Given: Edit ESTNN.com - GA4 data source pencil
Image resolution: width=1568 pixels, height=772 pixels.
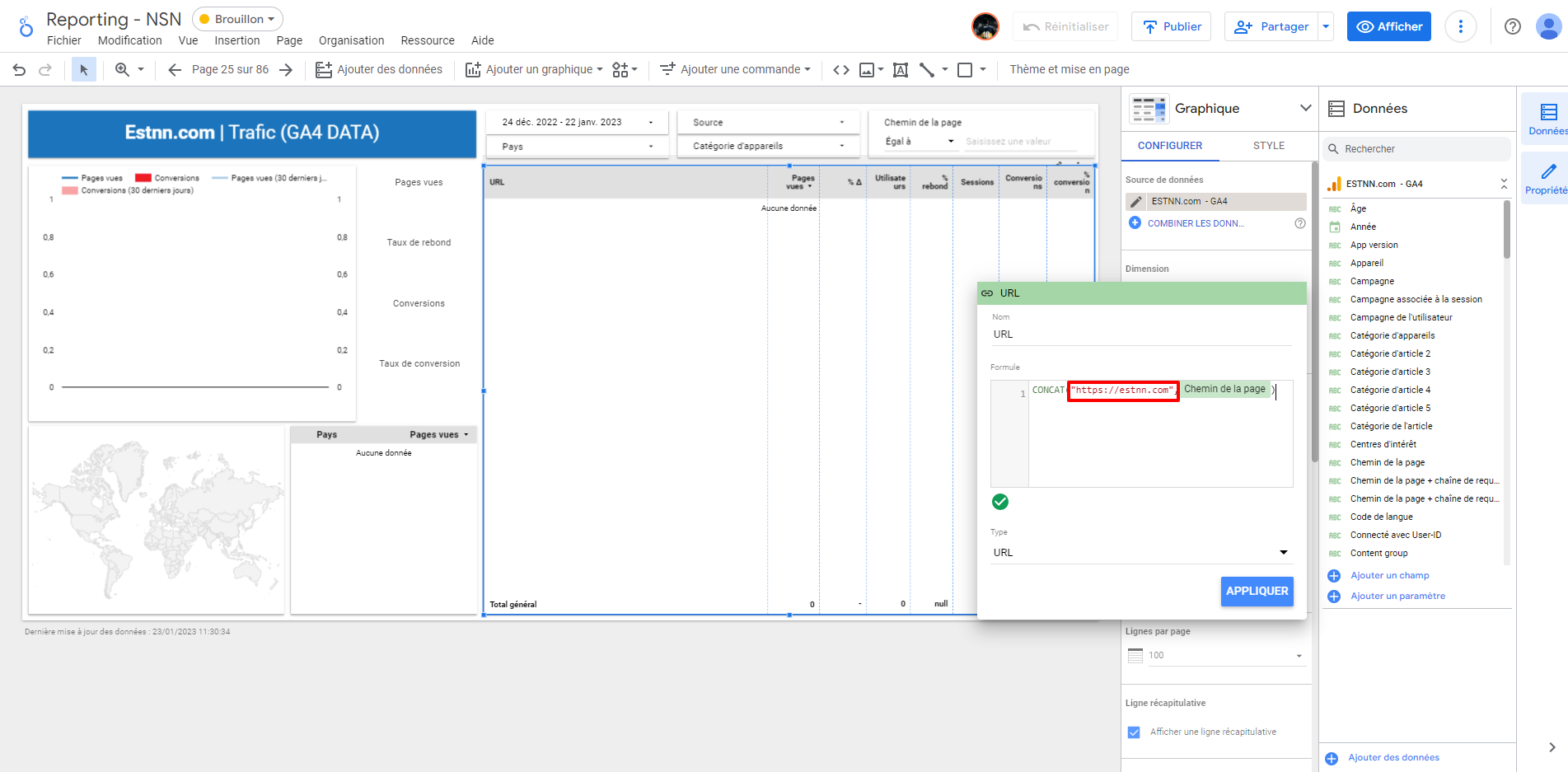Looking at the screenshot, I should pyautogui.click(x=1135, y=201).
